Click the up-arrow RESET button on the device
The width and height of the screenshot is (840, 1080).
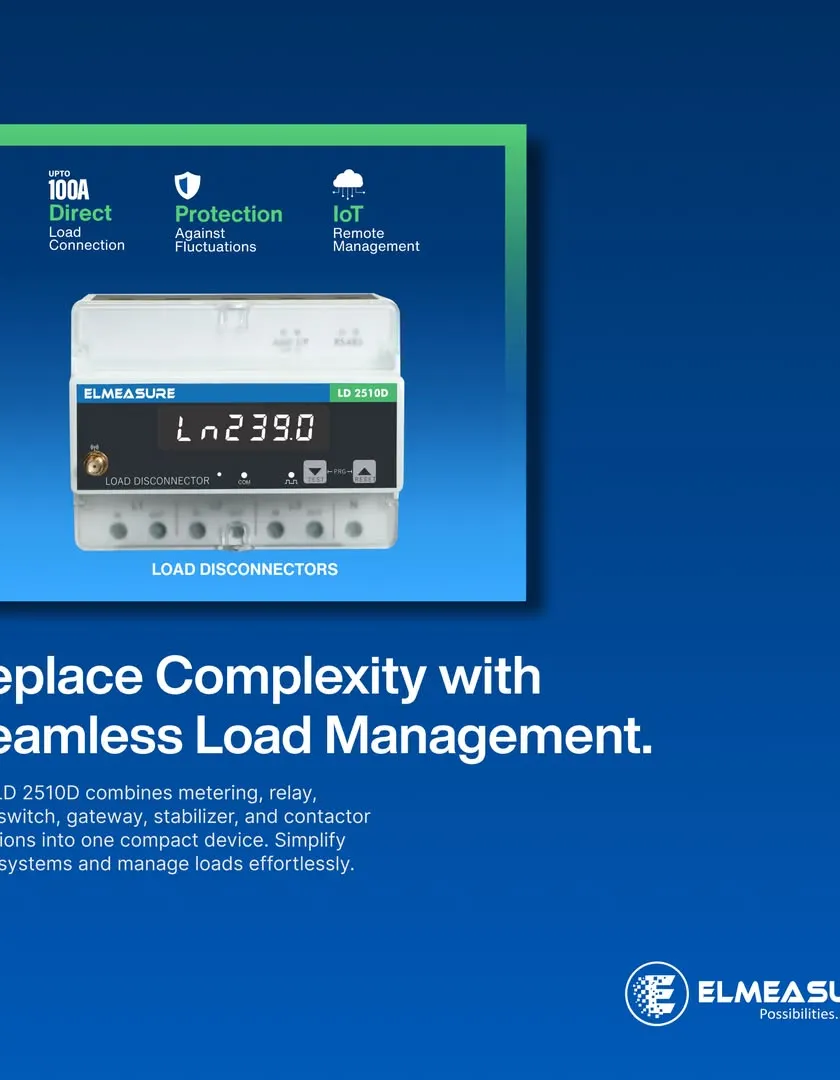pos(364,471)
